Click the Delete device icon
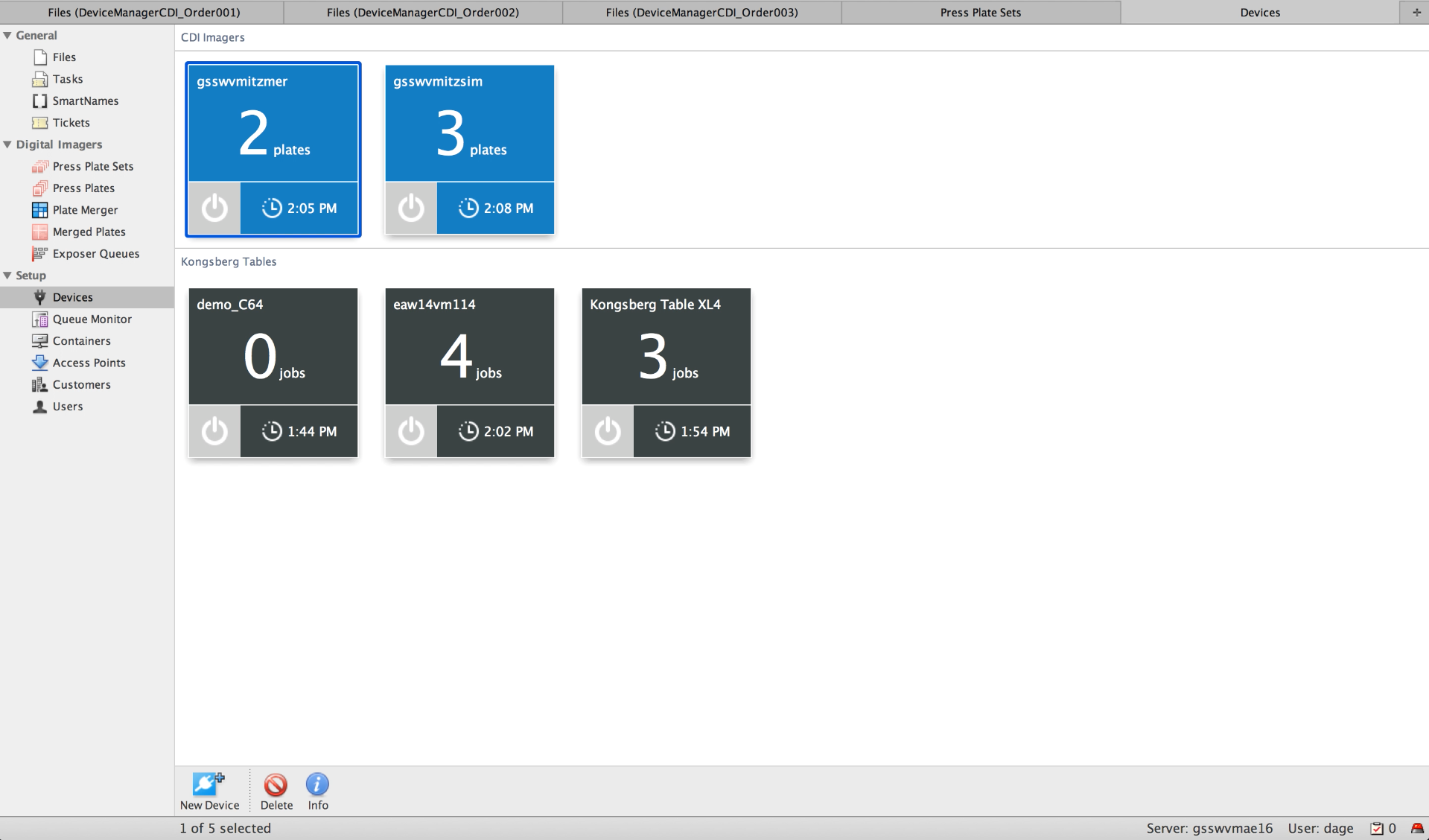Screen dimensions: 1429x840 tap(276, 784)
